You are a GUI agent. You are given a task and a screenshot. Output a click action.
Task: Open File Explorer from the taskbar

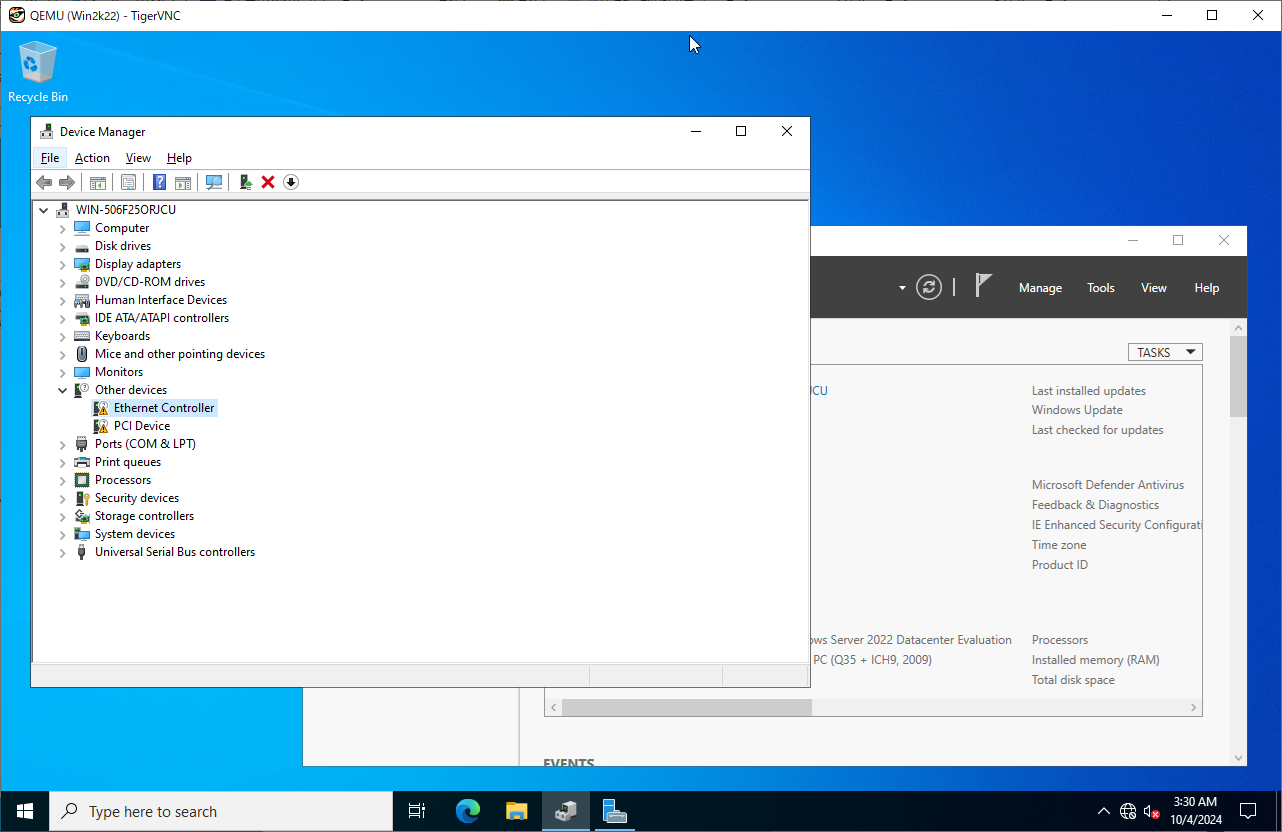coord(516,811)
